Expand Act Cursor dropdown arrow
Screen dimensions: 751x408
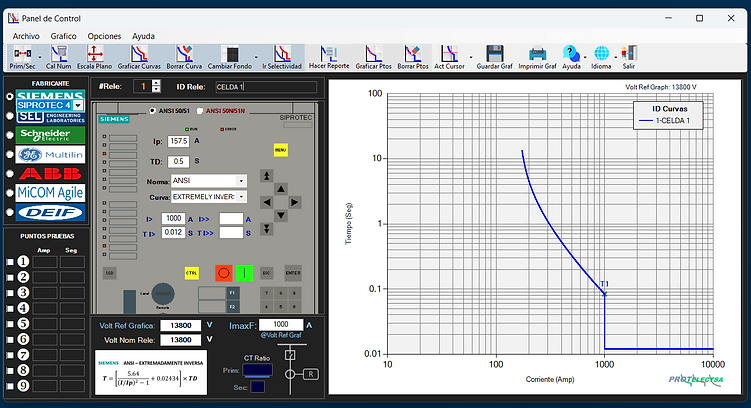(470, 57)
